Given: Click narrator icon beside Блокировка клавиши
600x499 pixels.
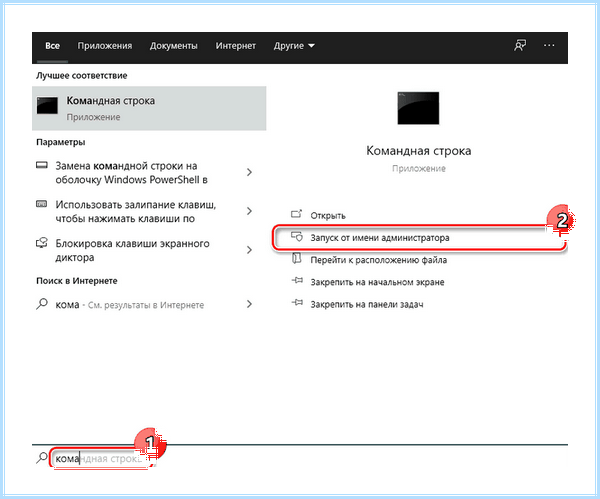Looking at the screenshot, I should (x=41, y=243).
